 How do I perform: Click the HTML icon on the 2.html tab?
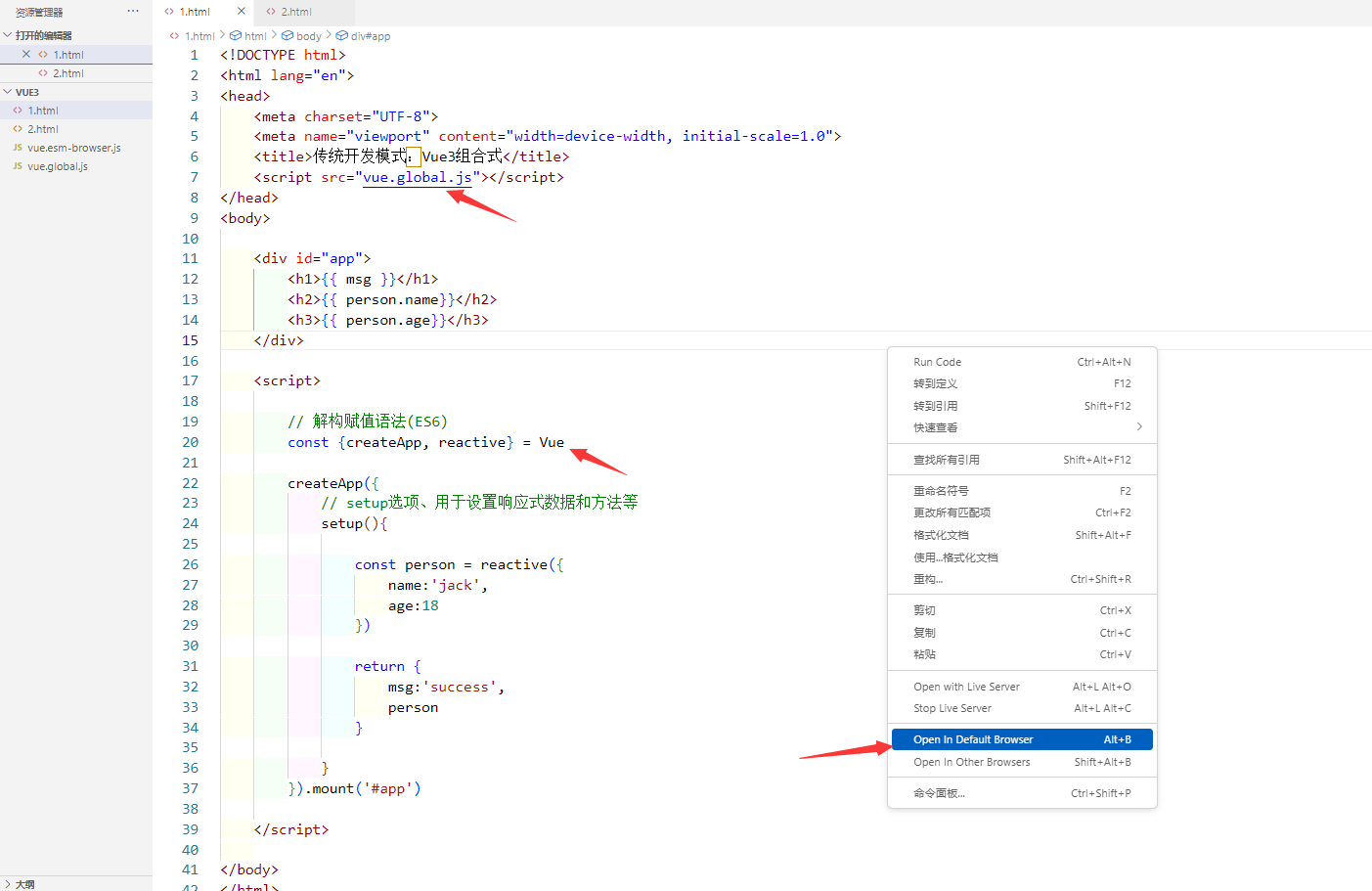(271, 12)
